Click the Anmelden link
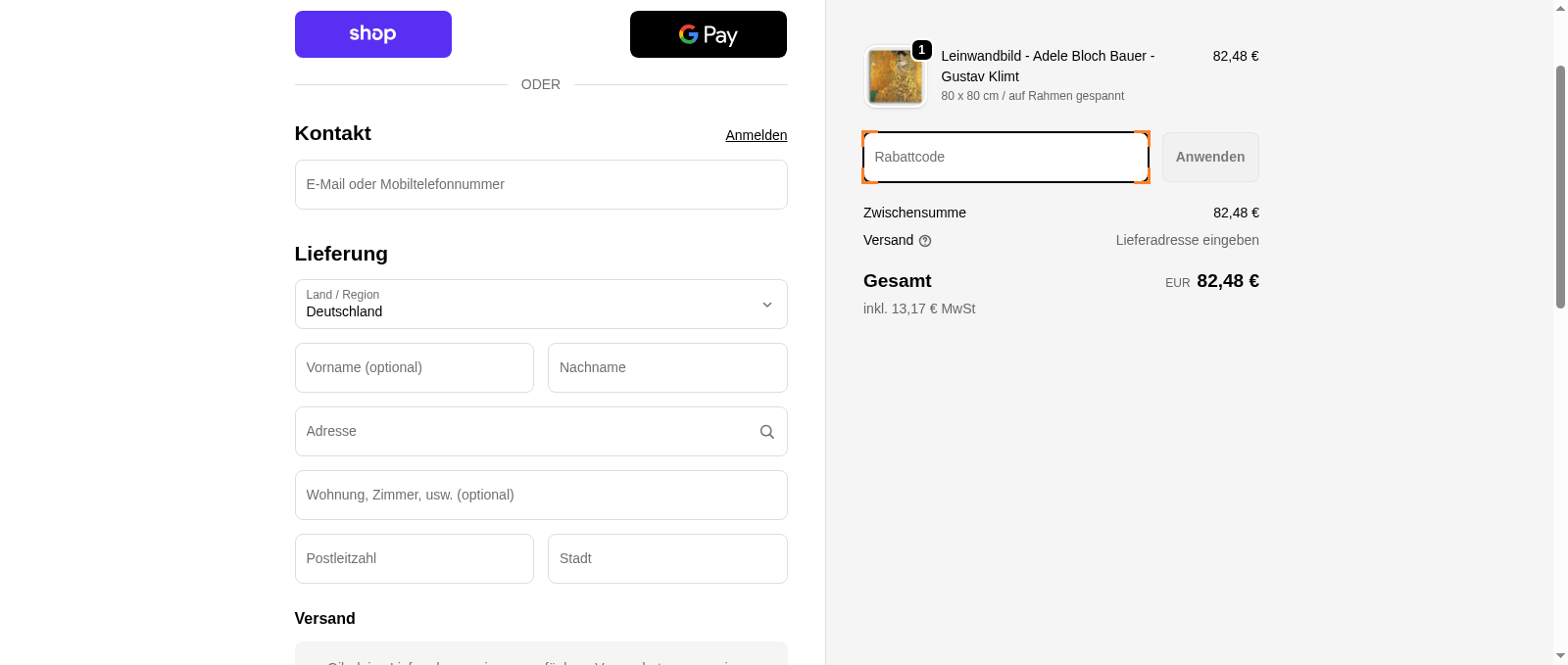This screenshot has width=1568, height=665. [756, 135]
